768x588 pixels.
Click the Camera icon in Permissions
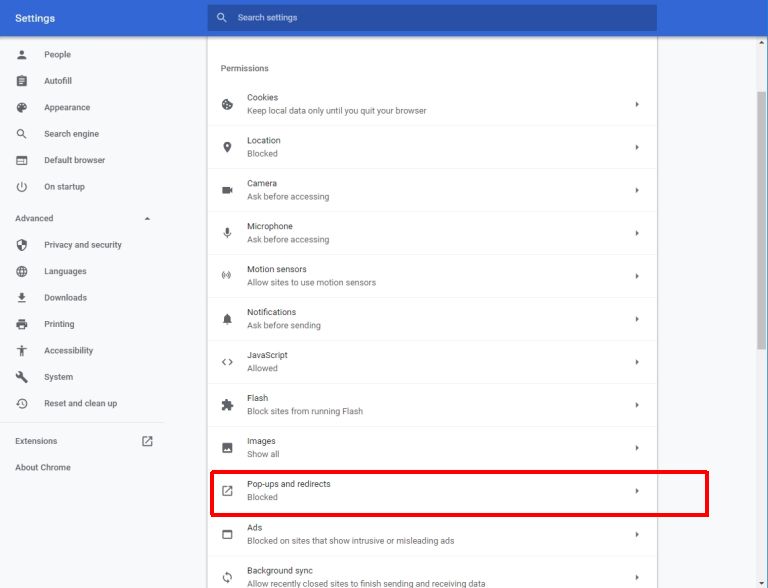227,190
